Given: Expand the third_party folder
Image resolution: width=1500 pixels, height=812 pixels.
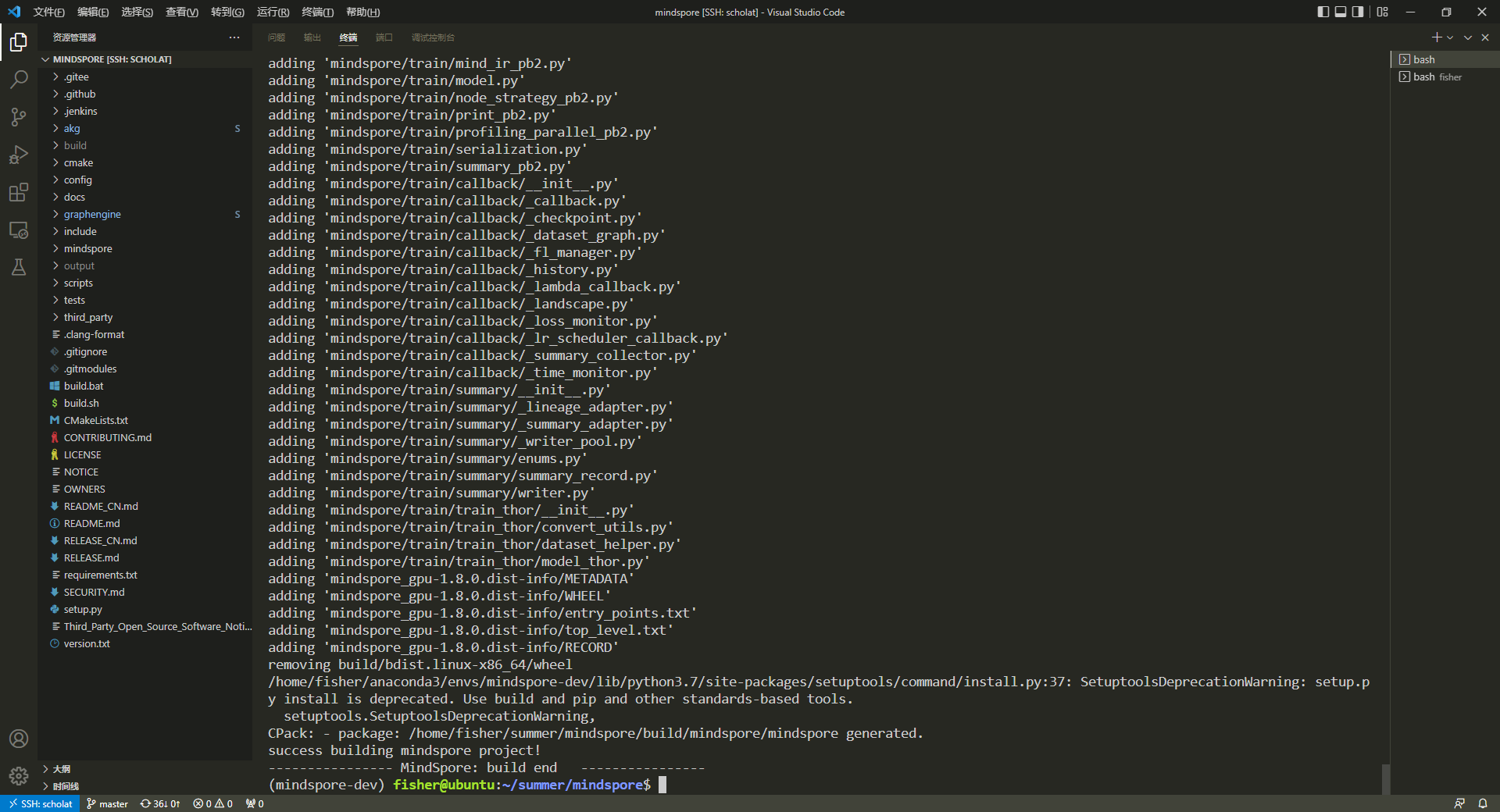Looking at the screenshot, I should tap(145, 317).
